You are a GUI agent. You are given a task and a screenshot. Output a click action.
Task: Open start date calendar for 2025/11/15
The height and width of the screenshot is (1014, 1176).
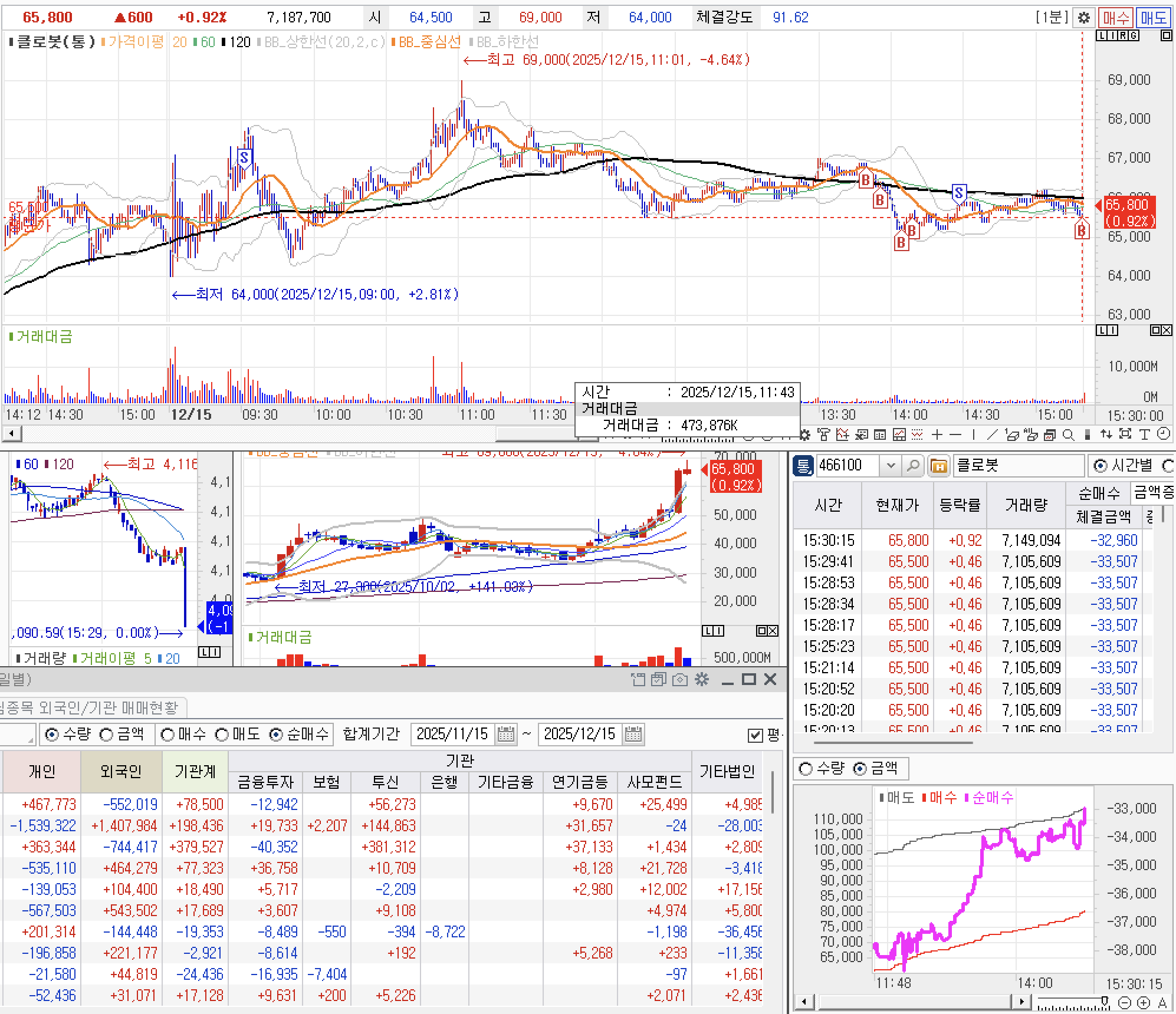[x=506, y=735]
